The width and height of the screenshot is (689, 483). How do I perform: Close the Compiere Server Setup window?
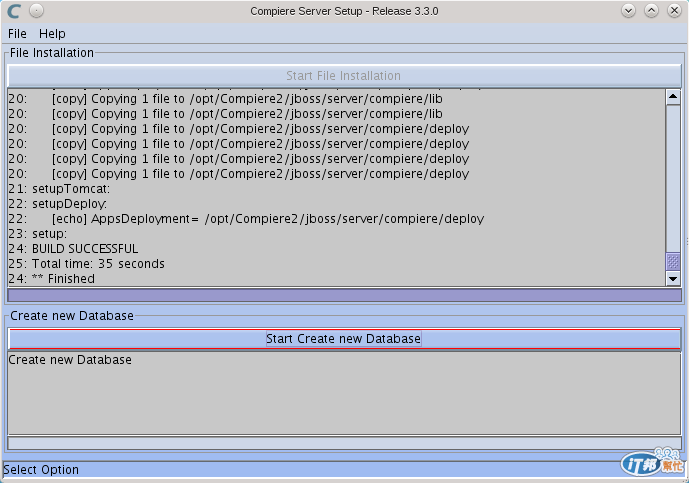674,11
